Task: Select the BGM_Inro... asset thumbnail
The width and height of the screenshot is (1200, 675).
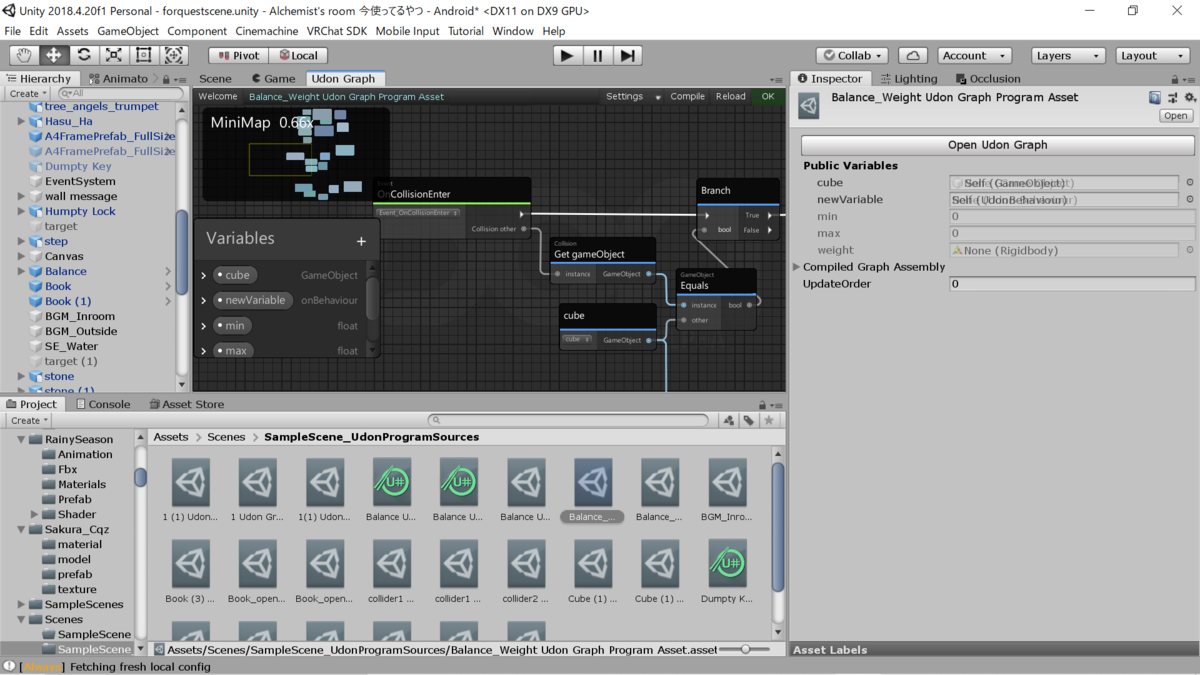Action: pos(727,490)
